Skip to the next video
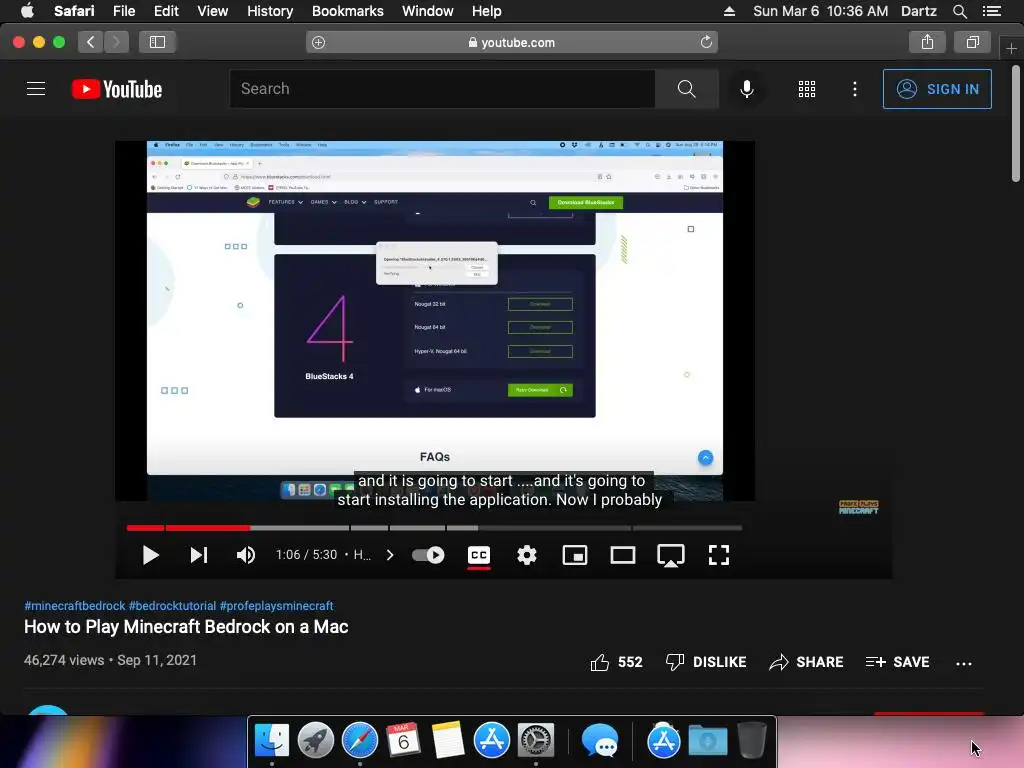The width and height of the screenshot is (1024, 768). (199, 555)
